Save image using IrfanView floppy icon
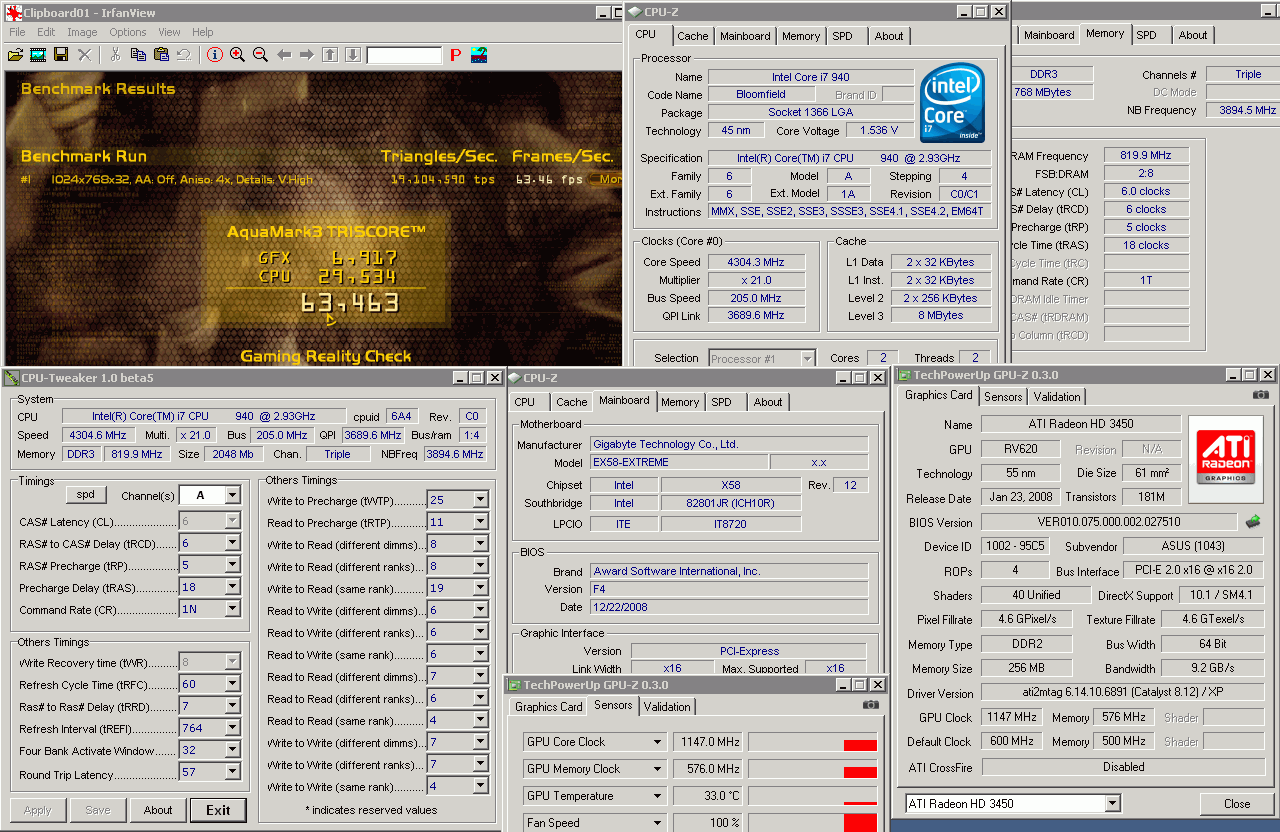The height and width of the screenshot is (832, 1280). (61, 55)
